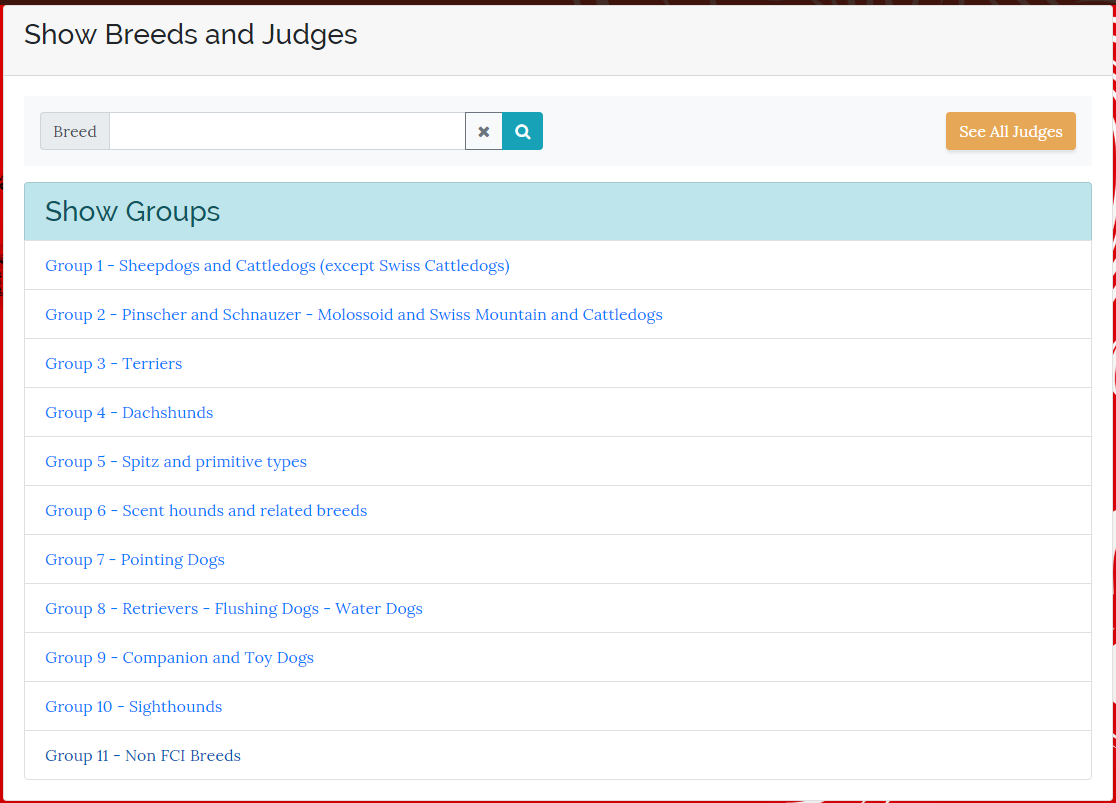The image size is (1116, 803).
Task: Open Group 1 - Sheepdogs and Cattledogs
Action: 277,265
